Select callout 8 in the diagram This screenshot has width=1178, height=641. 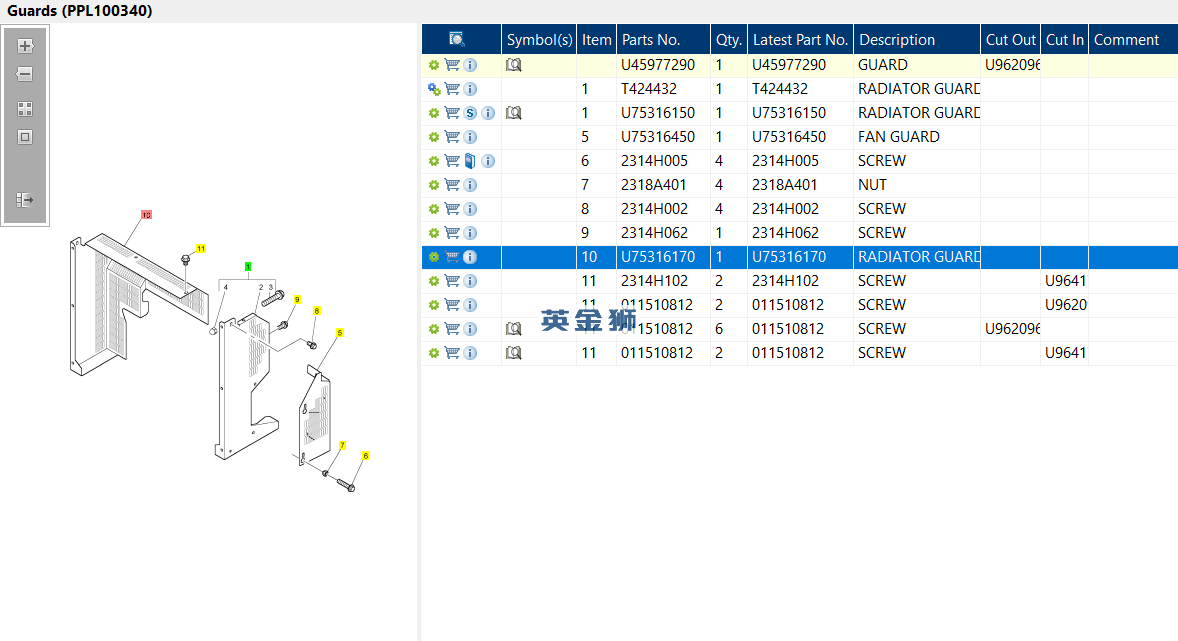(x=317, y=311)
